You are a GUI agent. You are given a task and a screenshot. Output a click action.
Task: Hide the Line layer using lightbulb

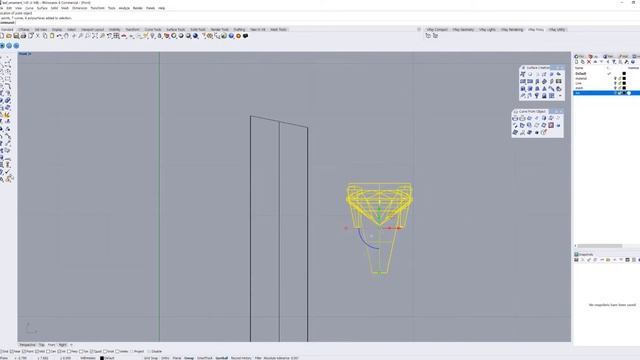click(x=615, y=83)
